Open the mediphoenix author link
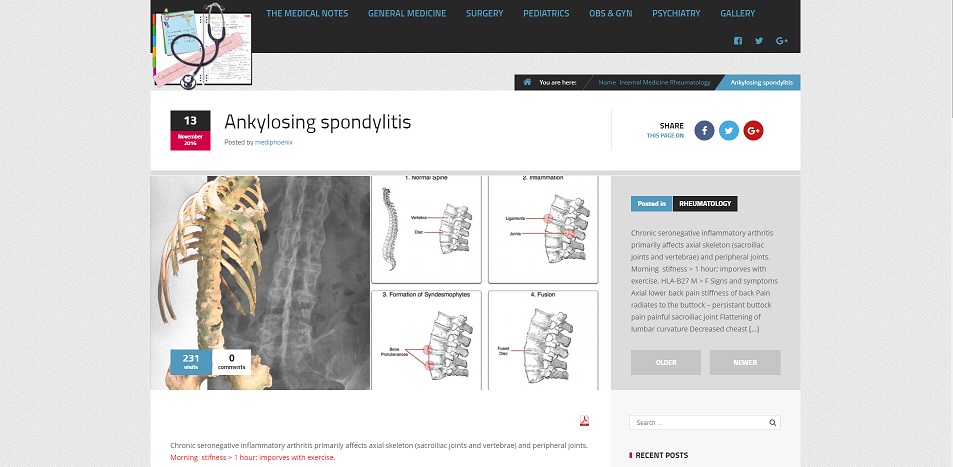The image size is (953, 467). [x=274, y=142]
